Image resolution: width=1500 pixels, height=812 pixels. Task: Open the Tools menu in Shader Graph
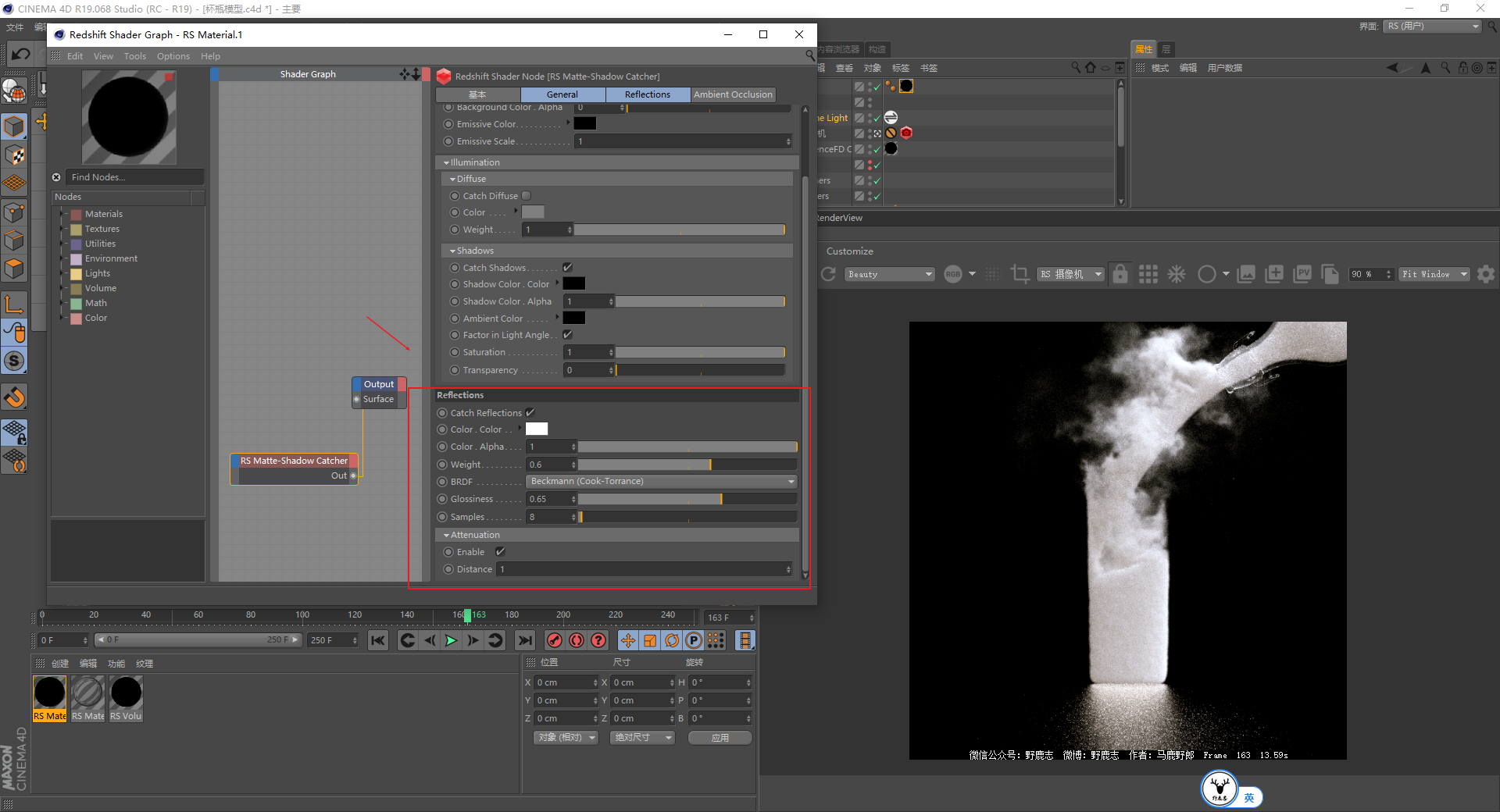tap(134, 56)
